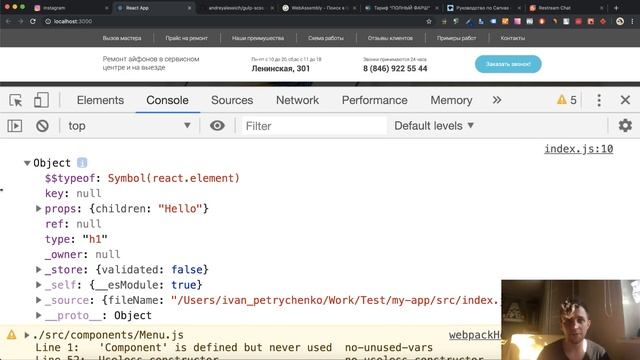This screenshot has width=640, height=360.
Task: Select the 'key: null' property row
Action: [73, 193]
